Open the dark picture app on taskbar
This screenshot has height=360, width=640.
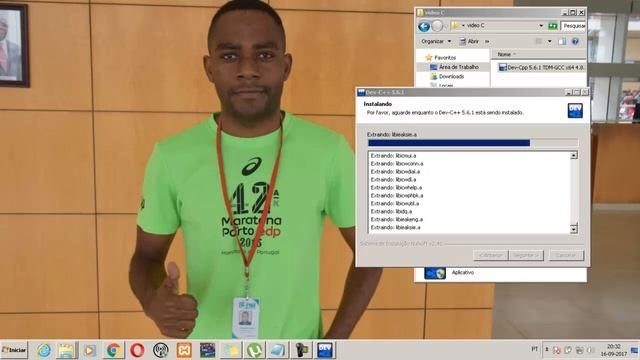click(207, 350)
